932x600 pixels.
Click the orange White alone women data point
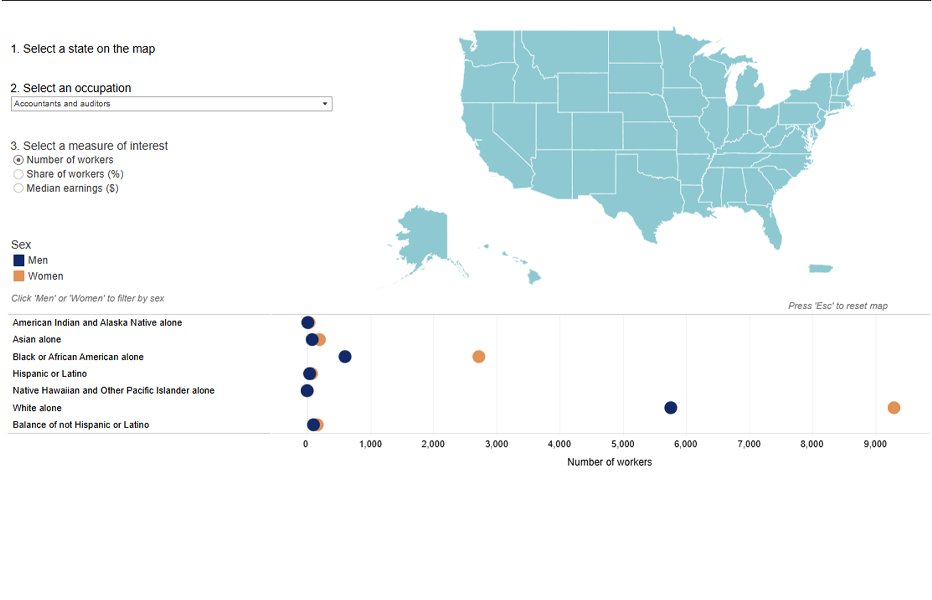tap(894, 407)
